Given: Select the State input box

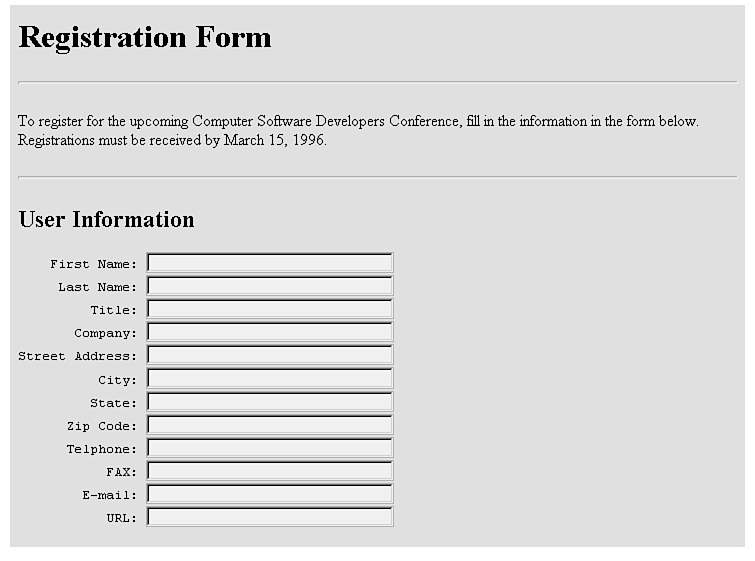Looking at the screenshot, I should pyautogui.click(x=270, y=402).
